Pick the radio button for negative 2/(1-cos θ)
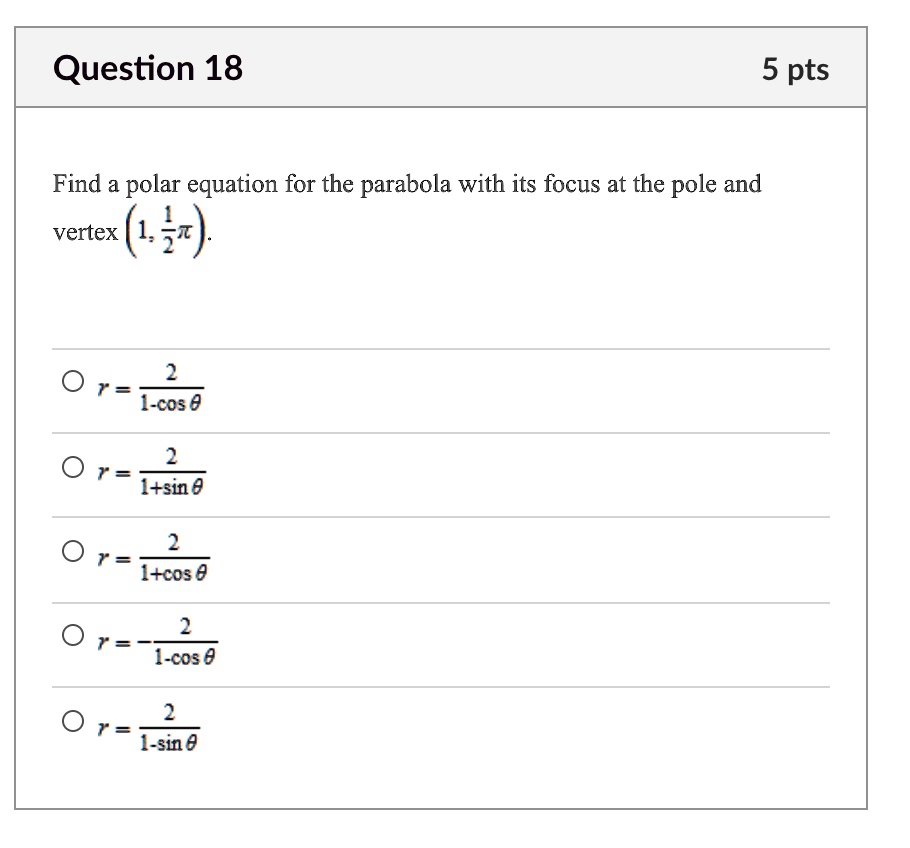910x848 pixels. (x=73, y=635)
